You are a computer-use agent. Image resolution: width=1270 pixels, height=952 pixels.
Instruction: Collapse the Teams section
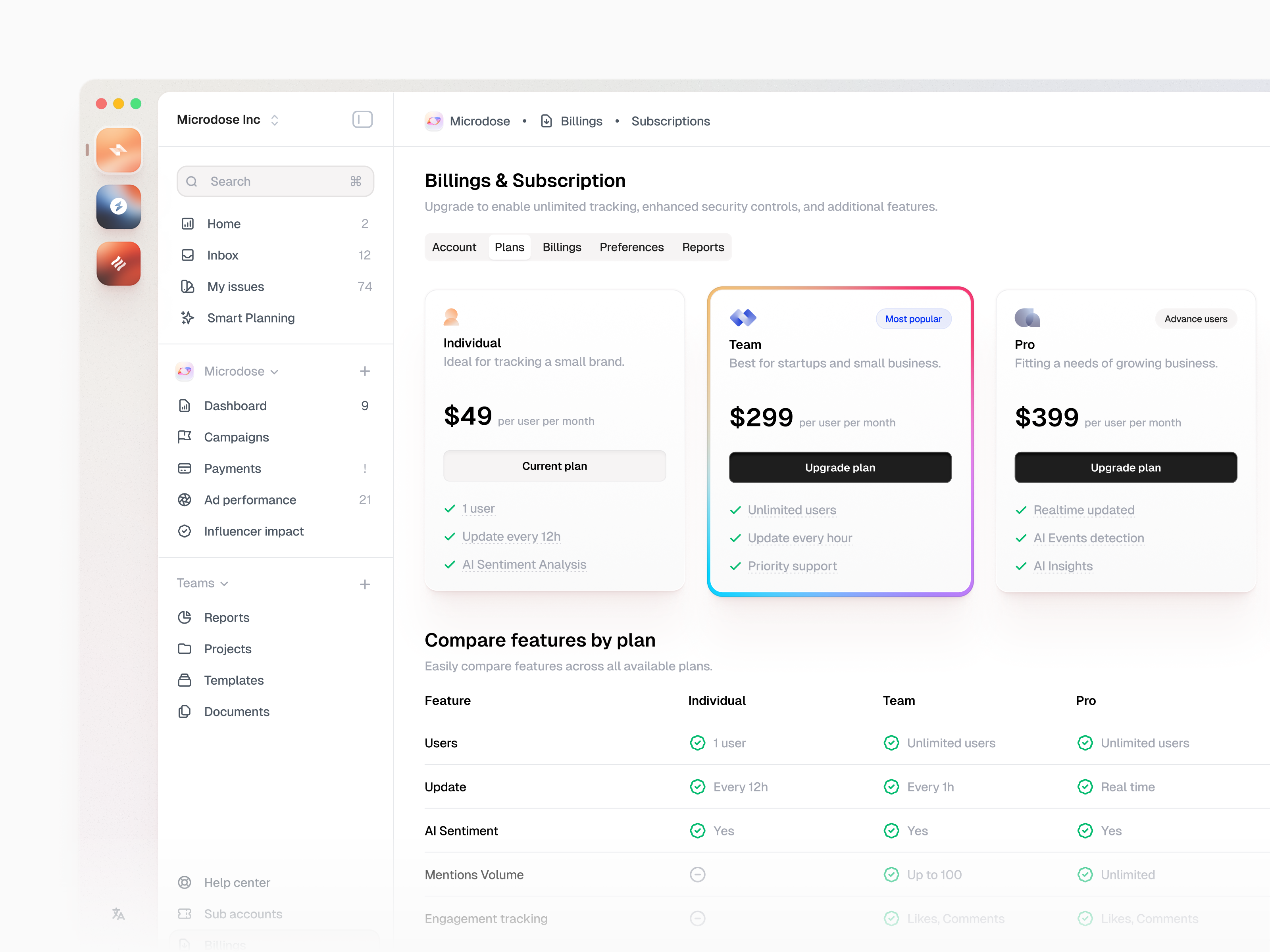(x=202, y=583)
